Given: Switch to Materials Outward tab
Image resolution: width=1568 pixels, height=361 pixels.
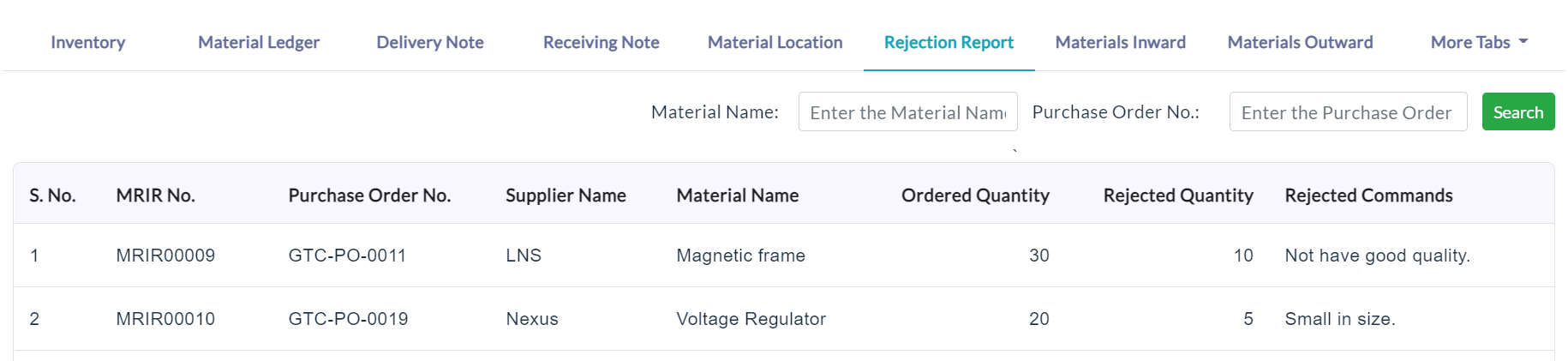Looking at the screenshot, I should [1300, 42].
